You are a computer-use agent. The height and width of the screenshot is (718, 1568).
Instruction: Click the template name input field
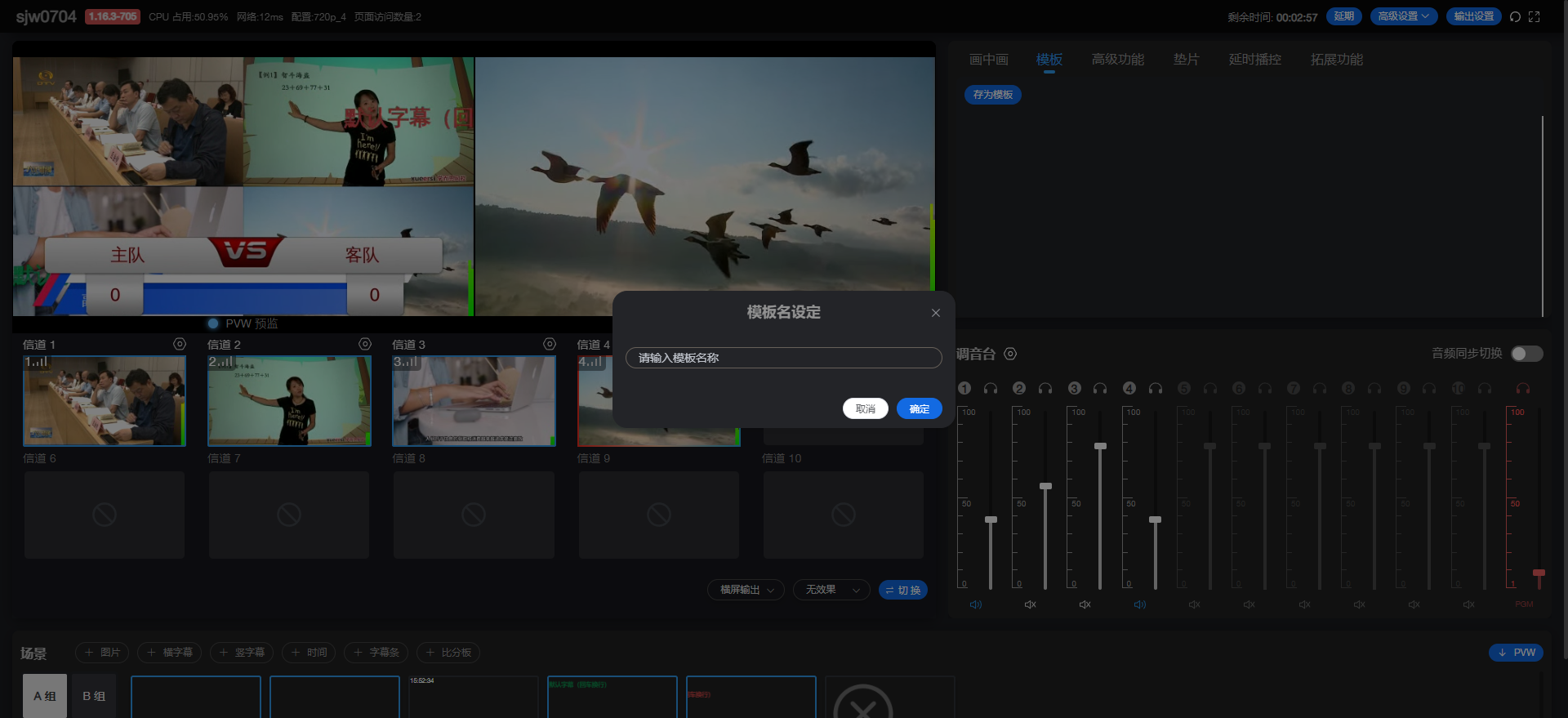coord(783,358)
